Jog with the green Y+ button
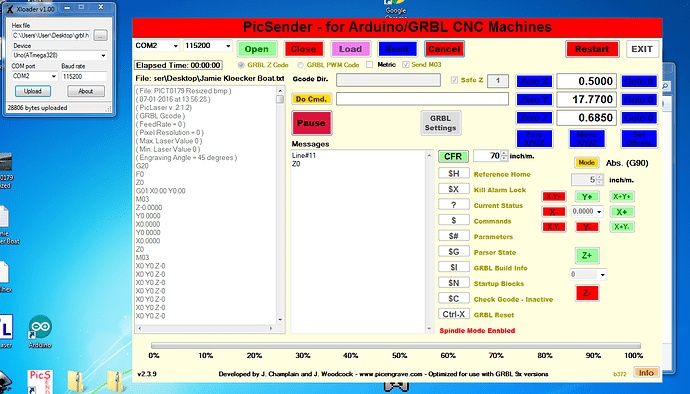The height and width of the screenshot is (394, 690). point(587,197)
